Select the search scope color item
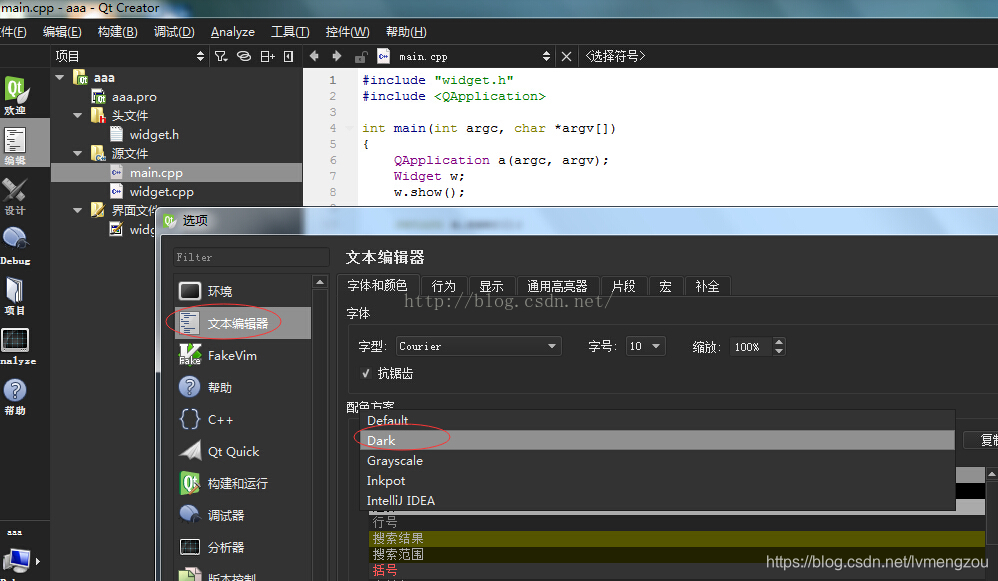The height and width of the screenshot is (581, 998). (x=677, y=554)
